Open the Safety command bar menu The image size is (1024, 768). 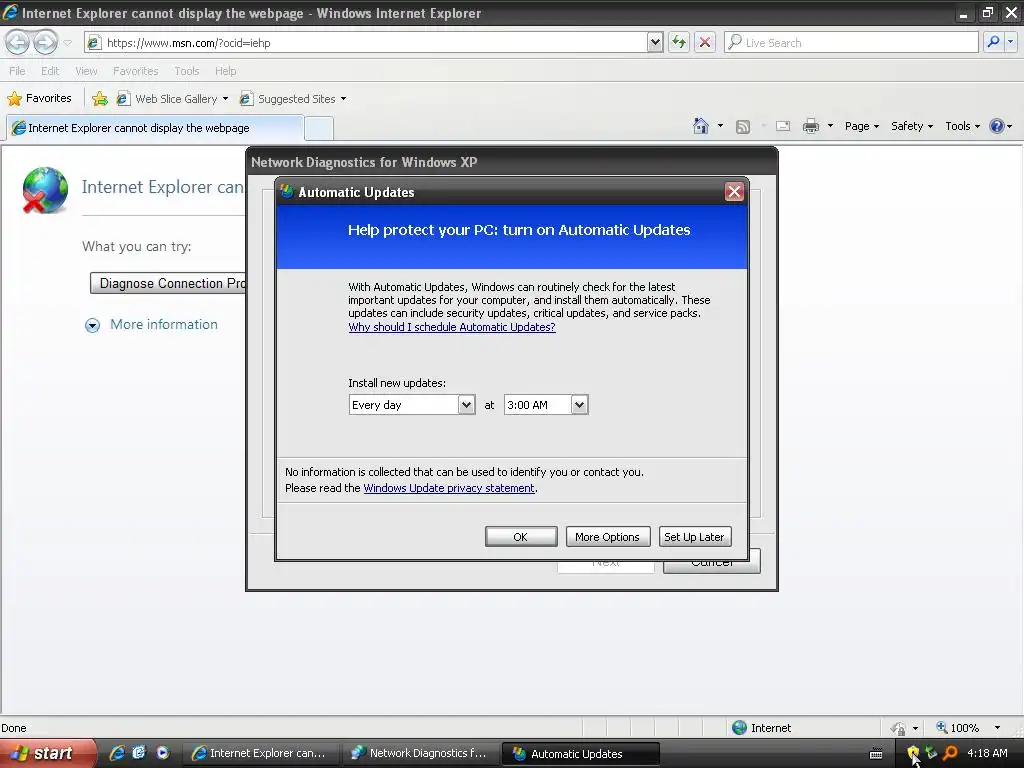(912, 126)
